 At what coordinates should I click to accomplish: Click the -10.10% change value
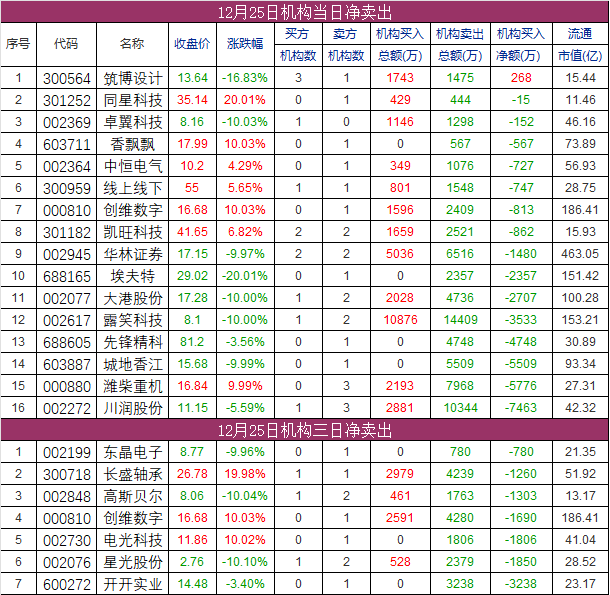[245, 562]
